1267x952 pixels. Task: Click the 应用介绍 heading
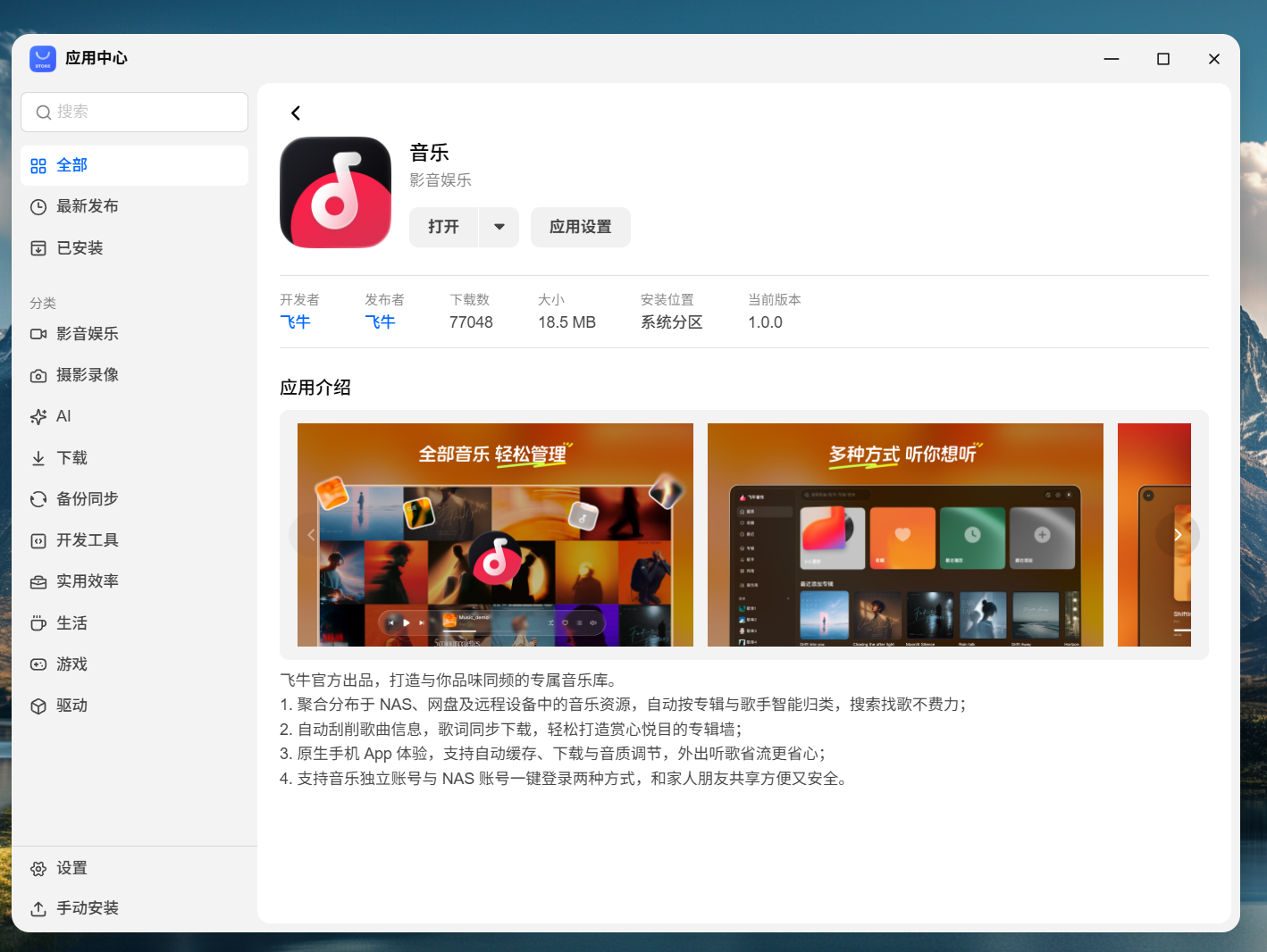click(315, 388)
